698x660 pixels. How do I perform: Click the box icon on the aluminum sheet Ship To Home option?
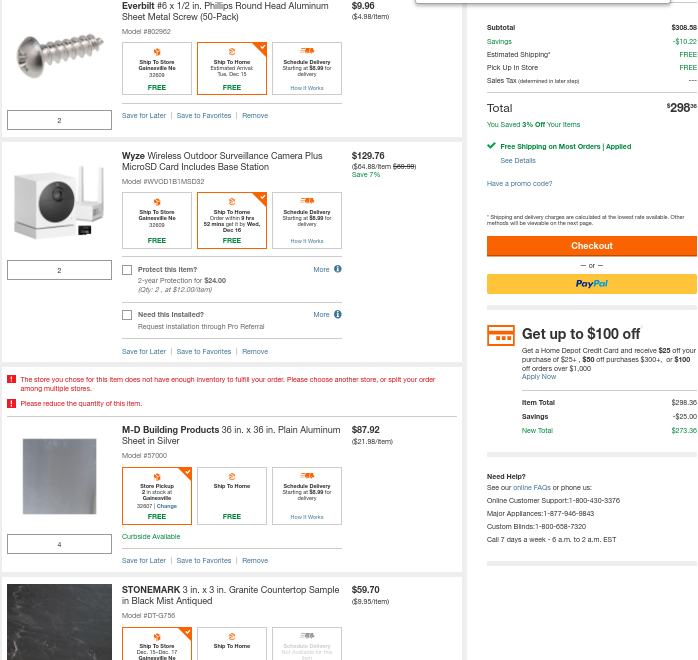tap(232, 476)
